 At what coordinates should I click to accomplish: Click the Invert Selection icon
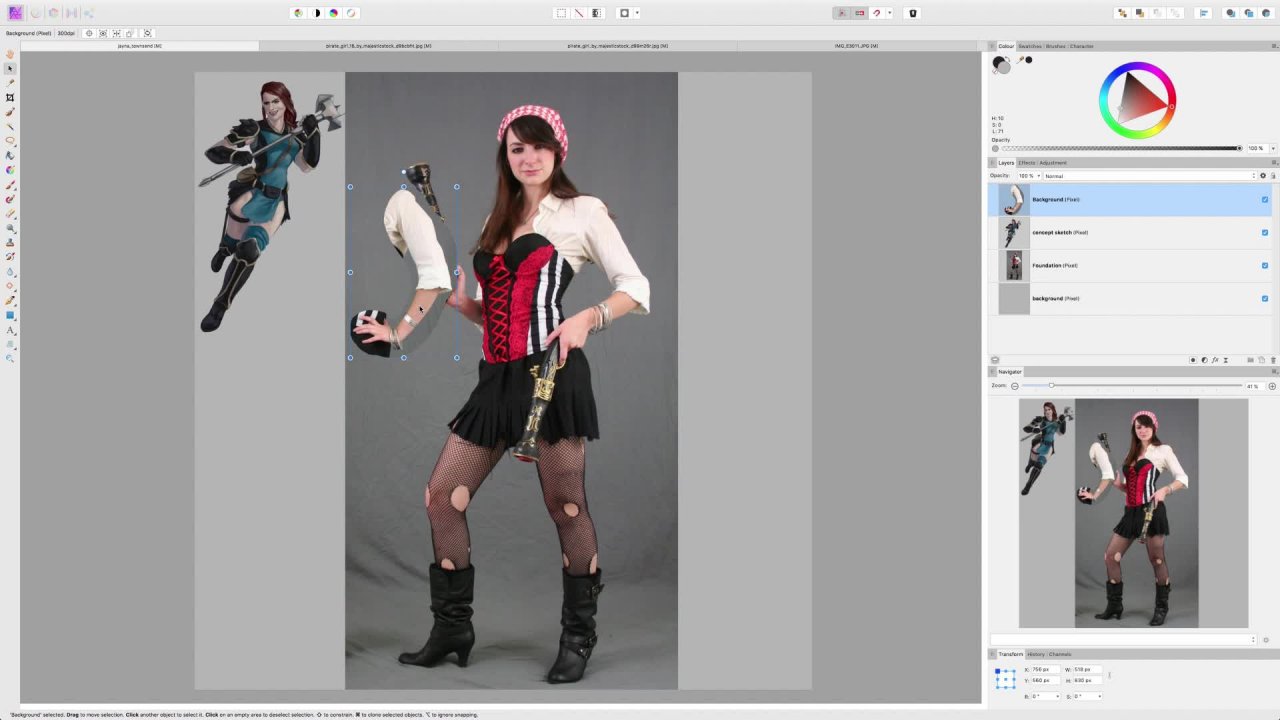point(596,13)
